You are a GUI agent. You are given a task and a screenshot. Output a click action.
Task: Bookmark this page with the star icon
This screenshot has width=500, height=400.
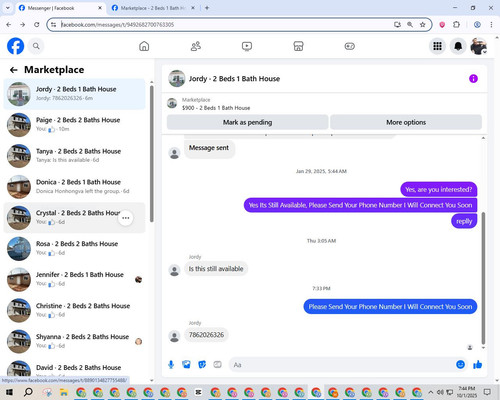423,25
